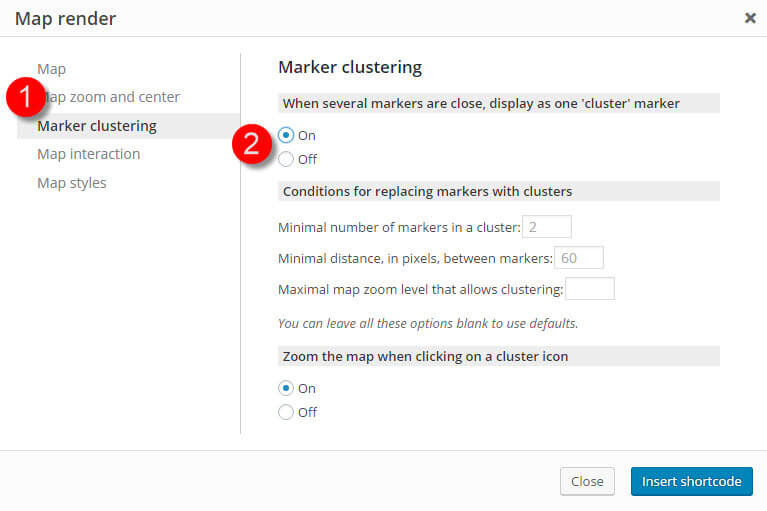The image size is (767, 511).
Task: Click the red number 2 annotation badge
Action: coord(251,144)
